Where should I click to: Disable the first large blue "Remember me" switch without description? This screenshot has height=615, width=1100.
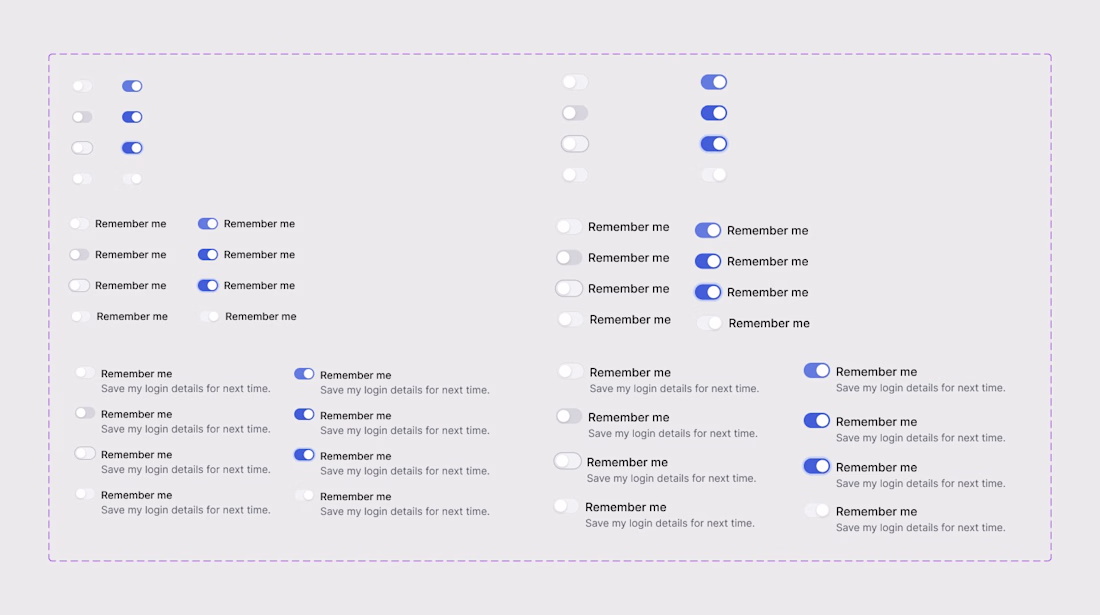pos(708,230)
